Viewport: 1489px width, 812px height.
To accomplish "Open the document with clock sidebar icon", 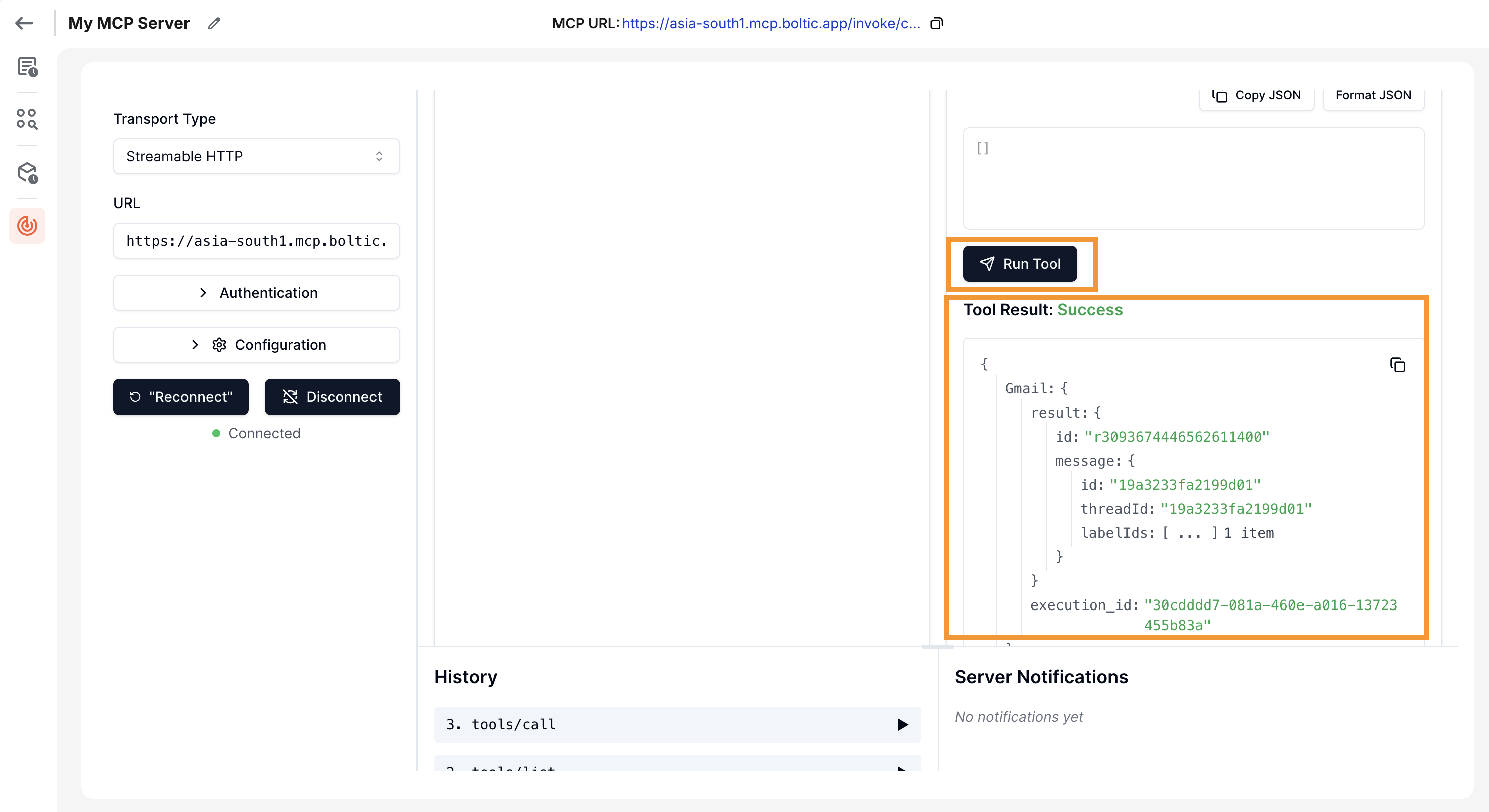I will coord(27,67).
